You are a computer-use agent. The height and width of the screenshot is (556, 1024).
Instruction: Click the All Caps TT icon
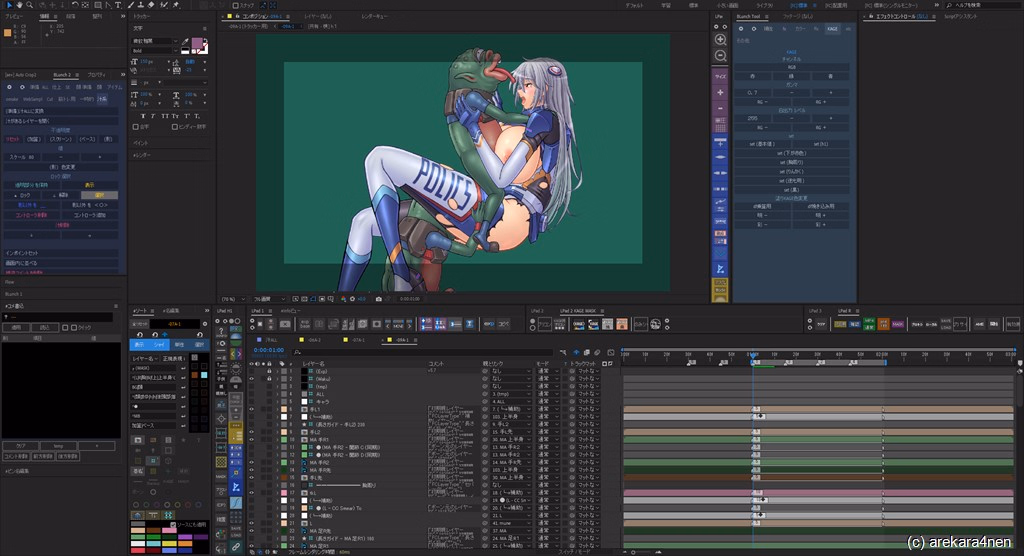(x=165, y=116)
